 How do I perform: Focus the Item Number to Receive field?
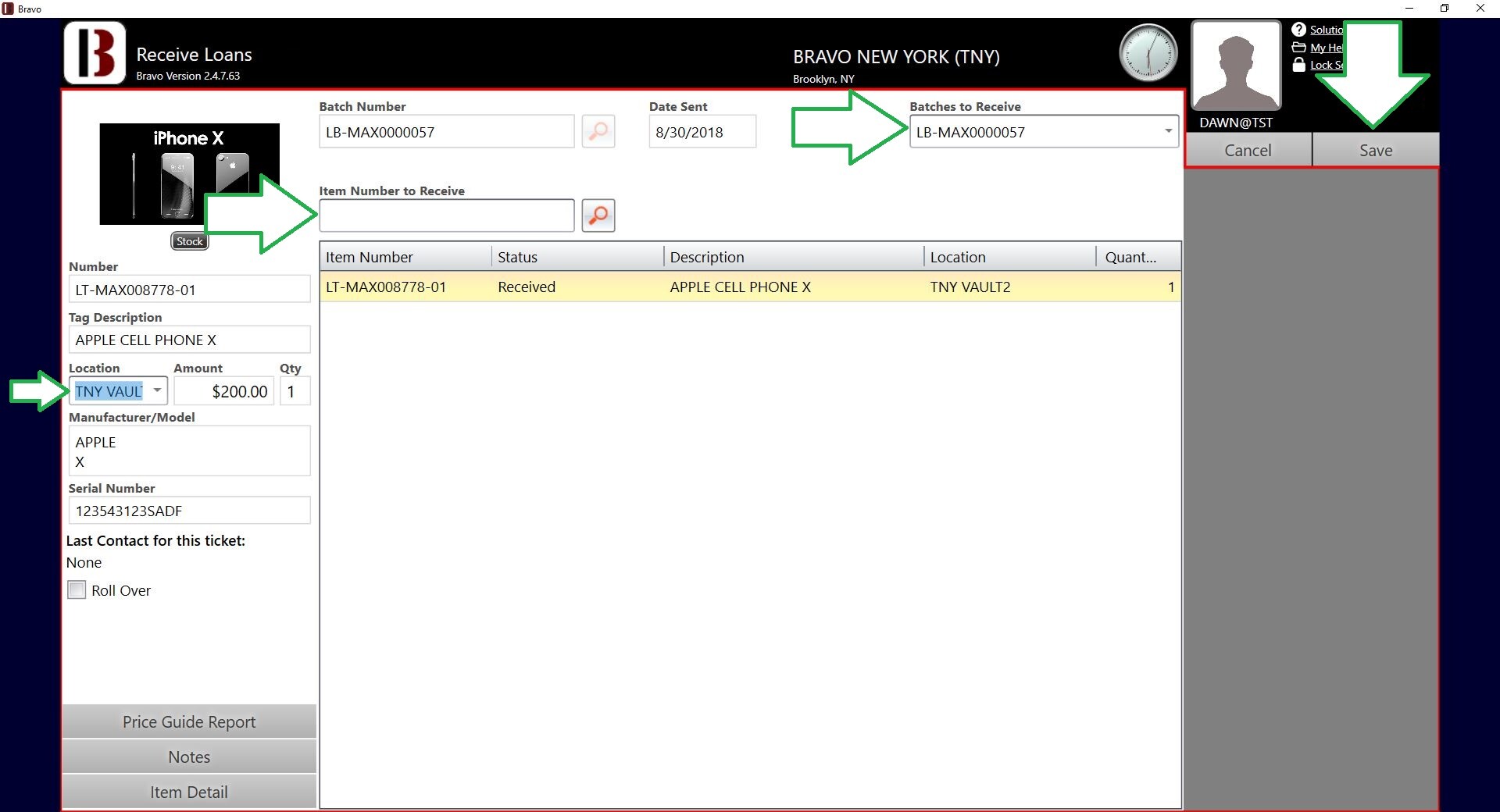point(447,215)
